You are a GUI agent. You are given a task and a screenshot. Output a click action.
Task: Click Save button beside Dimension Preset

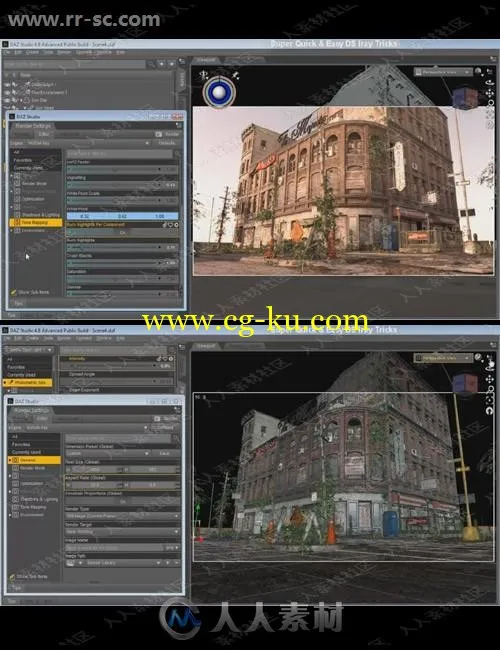coord(165,454)
